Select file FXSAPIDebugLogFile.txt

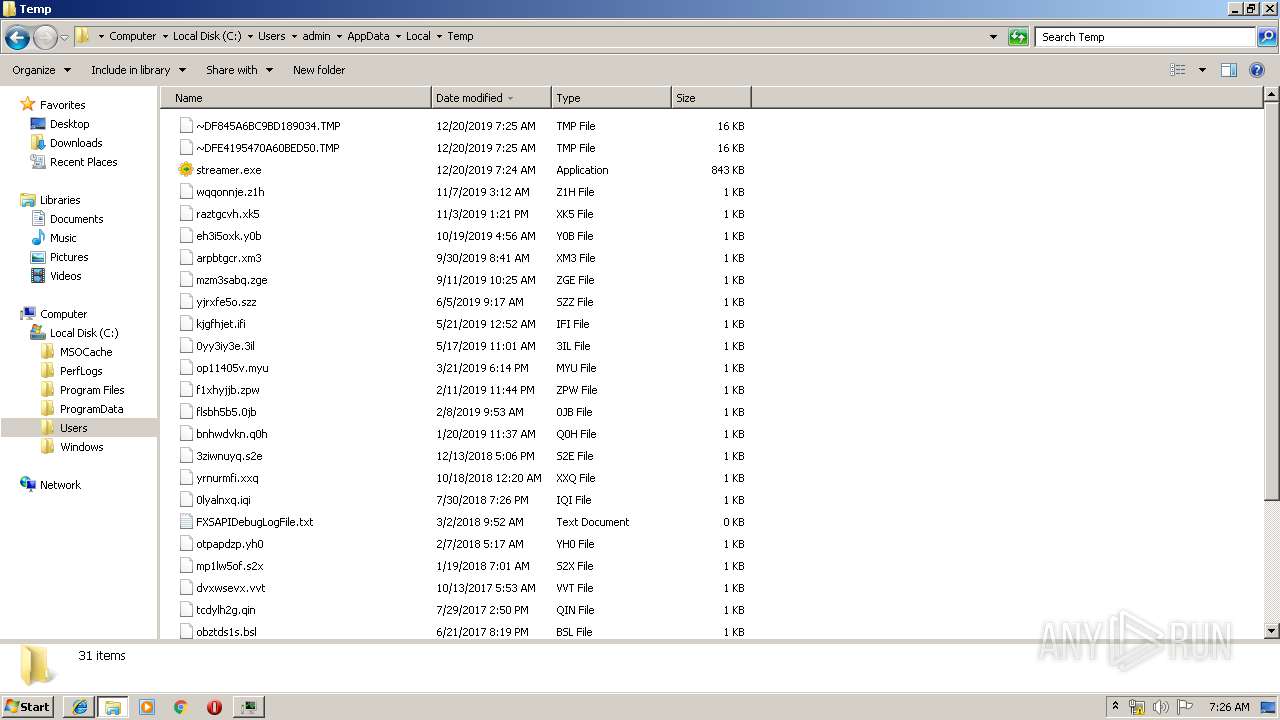click(255, 522)
